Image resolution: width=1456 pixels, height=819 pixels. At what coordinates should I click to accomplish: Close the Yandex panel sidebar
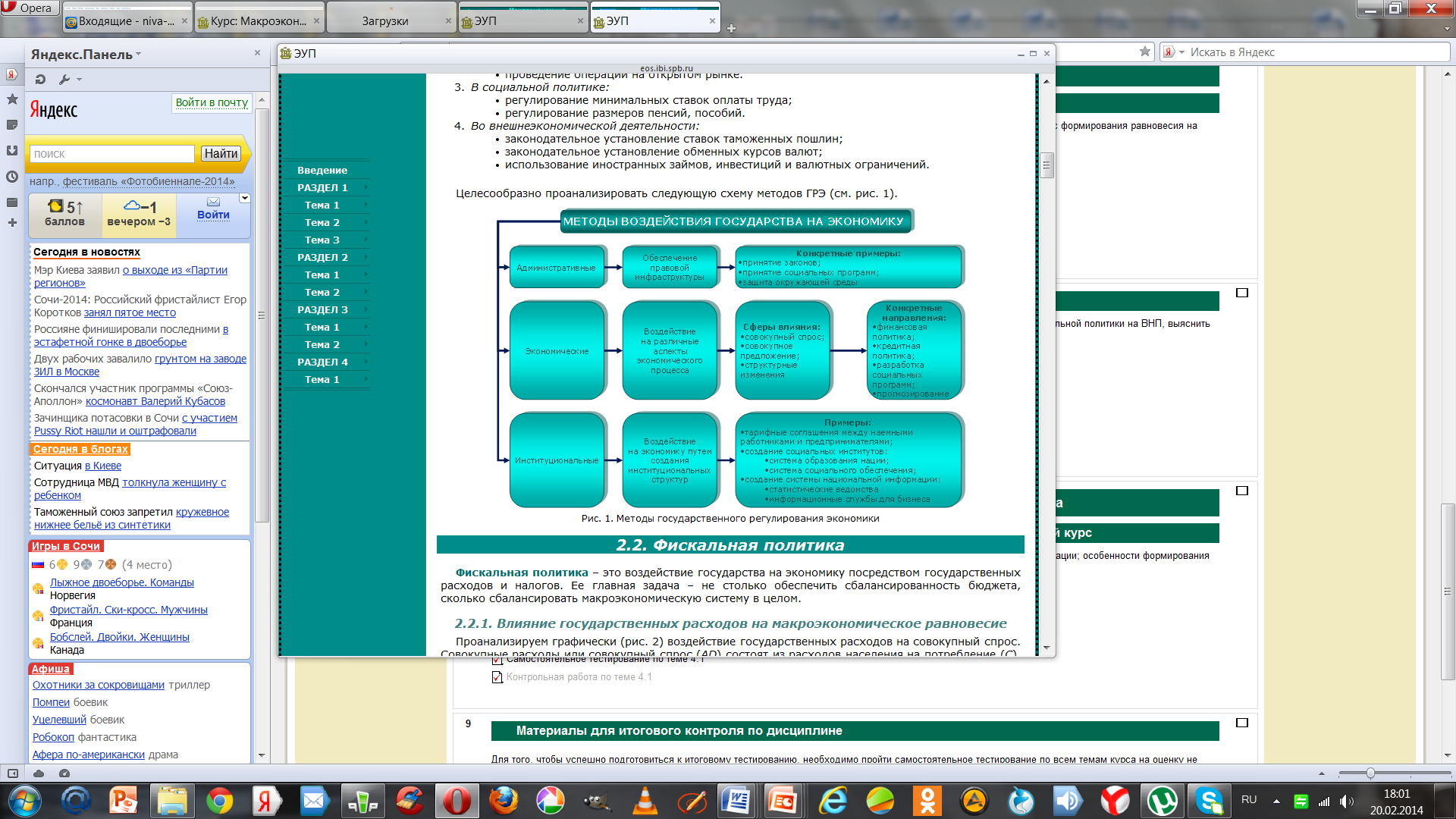(x=257, y=53)
